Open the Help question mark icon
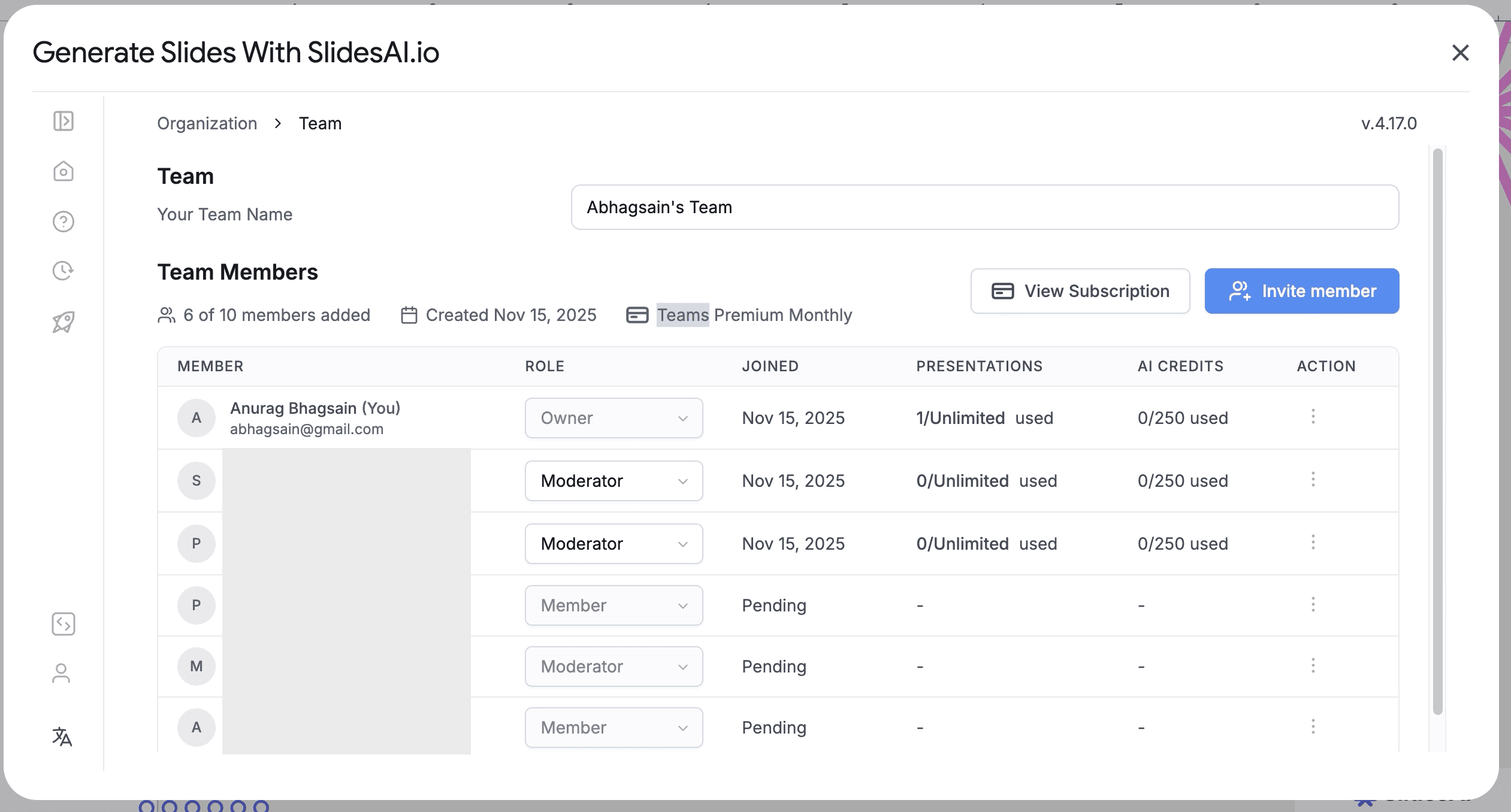 (63, 222)
